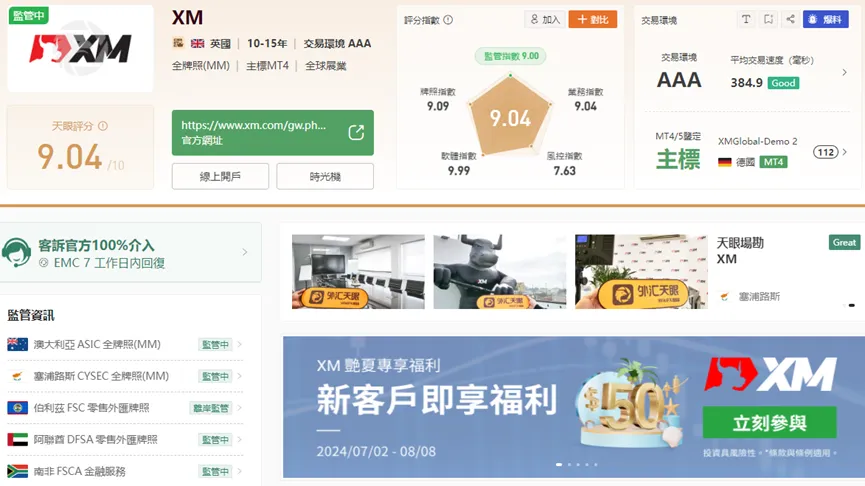Click the 新客戶即享福利 banner headline
Screen dimensions: 865x486
click(x=436, y=399)
